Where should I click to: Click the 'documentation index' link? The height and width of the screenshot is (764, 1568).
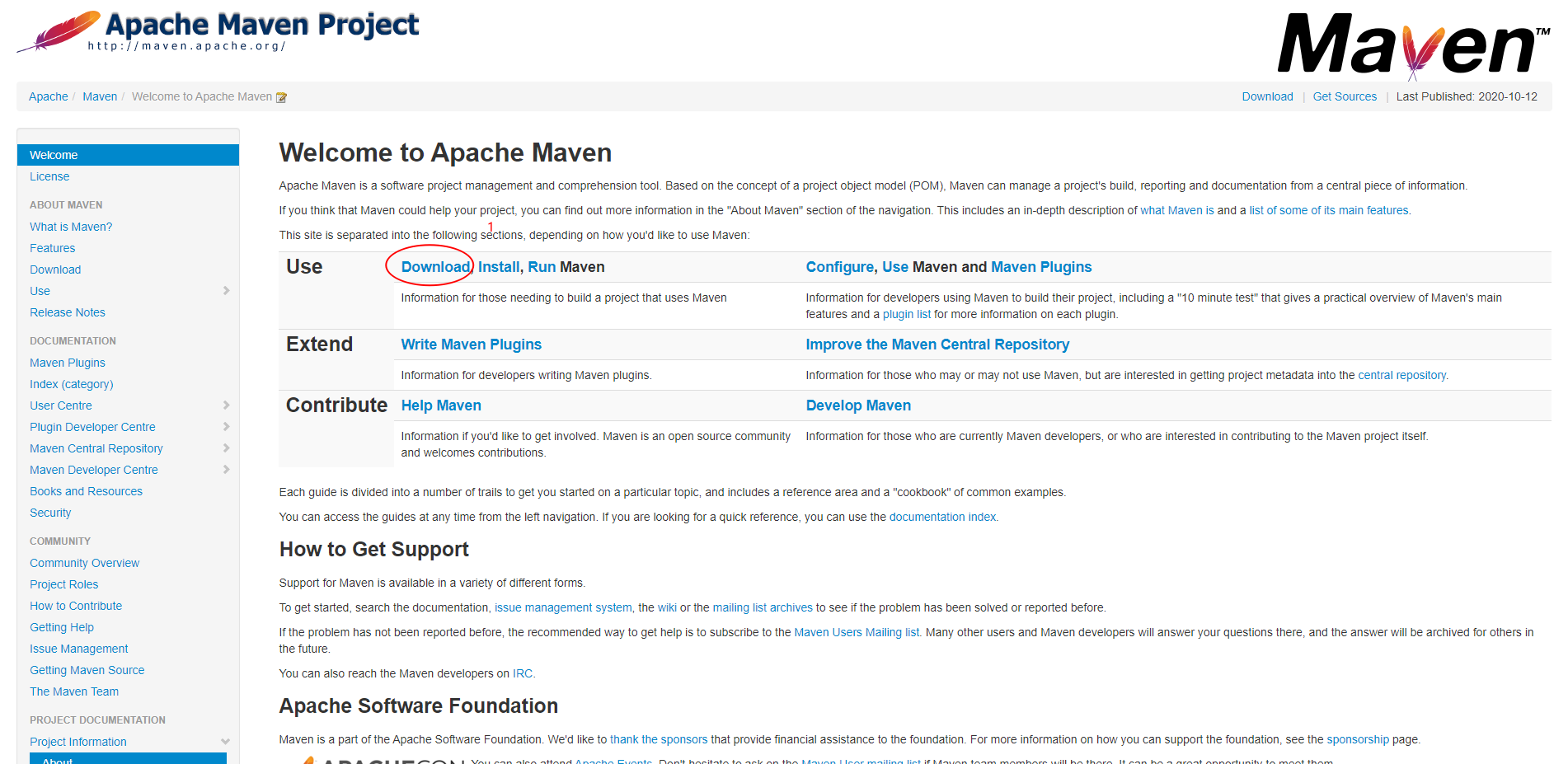(x=942, y=517)
